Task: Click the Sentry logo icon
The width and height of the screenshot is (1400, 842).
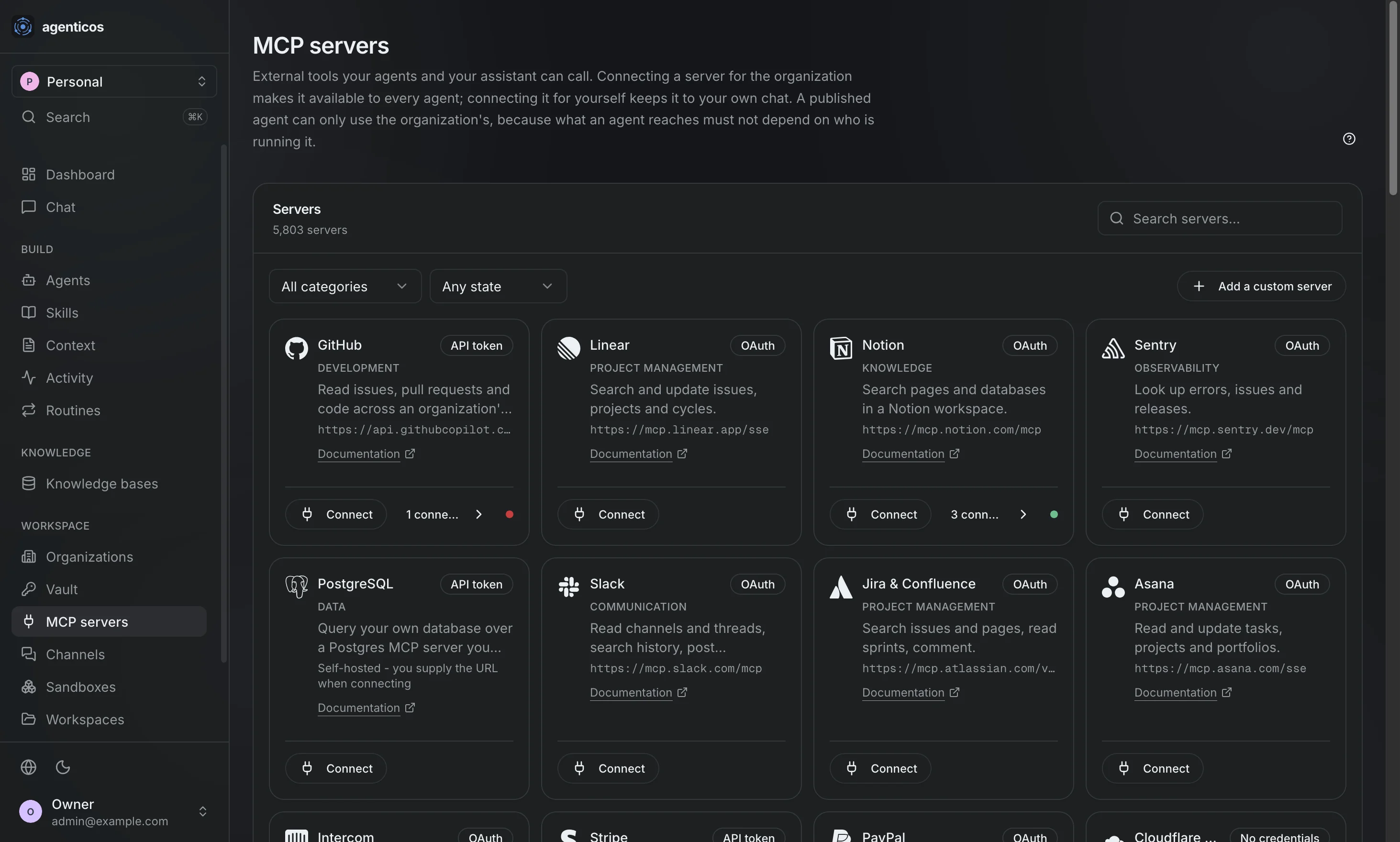Action: [x=1113, y=348]
